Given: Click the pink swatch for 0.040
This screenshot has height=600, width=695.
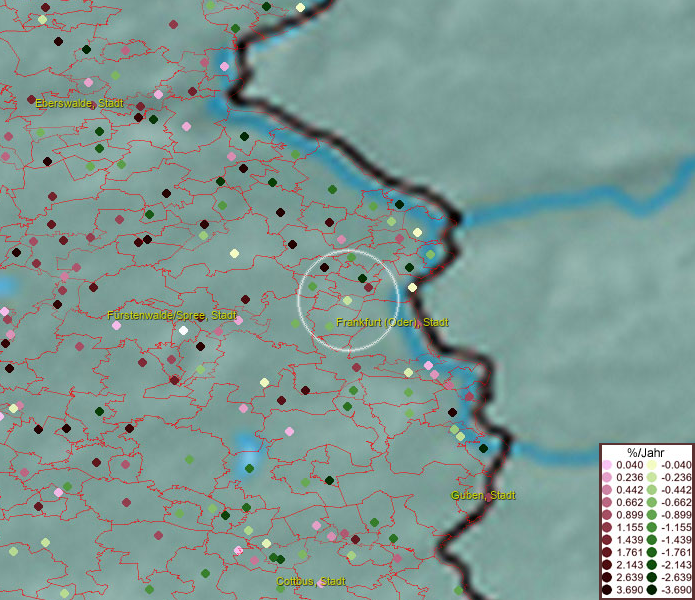Looking at the screenshot, I should [x=607, y=465].
